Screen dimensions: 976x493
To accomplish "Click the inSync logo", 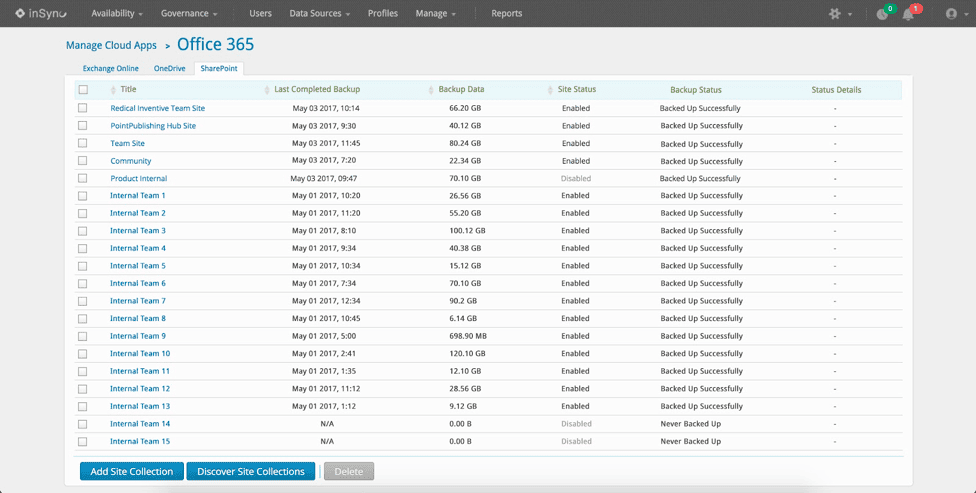I will [41, 13].
